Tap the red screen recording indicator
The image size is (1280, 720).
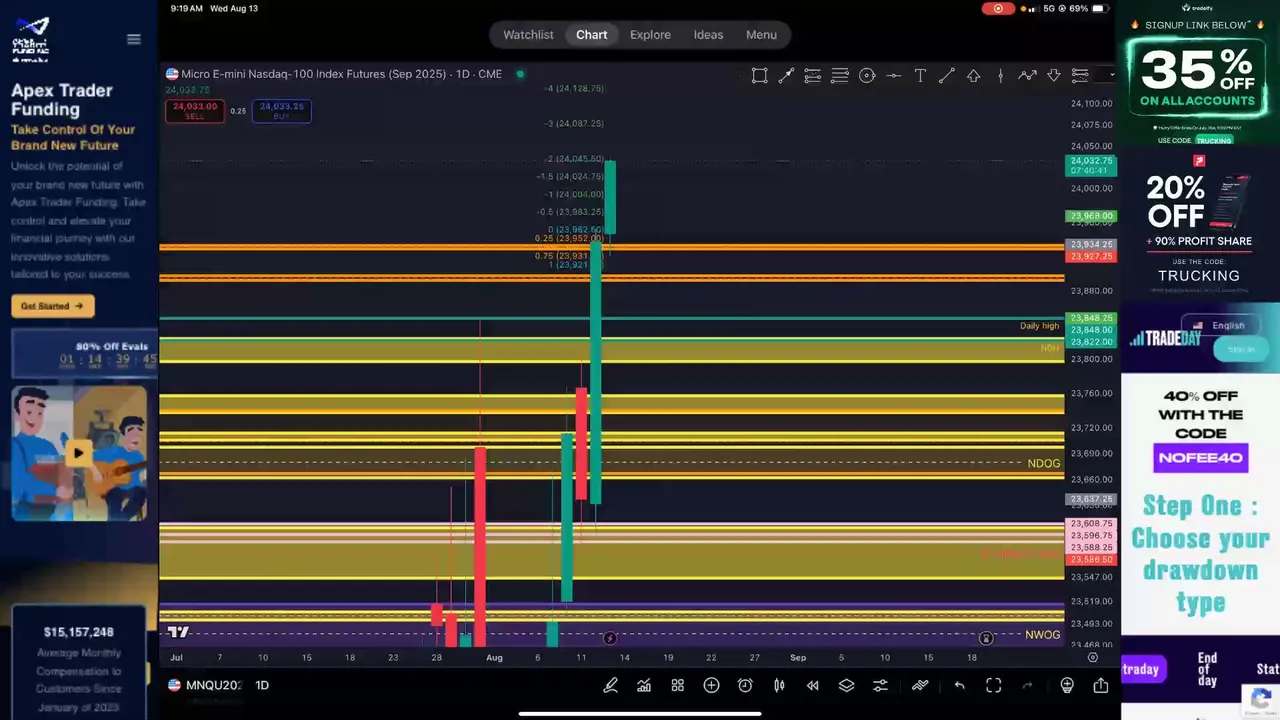click(997, 8)
